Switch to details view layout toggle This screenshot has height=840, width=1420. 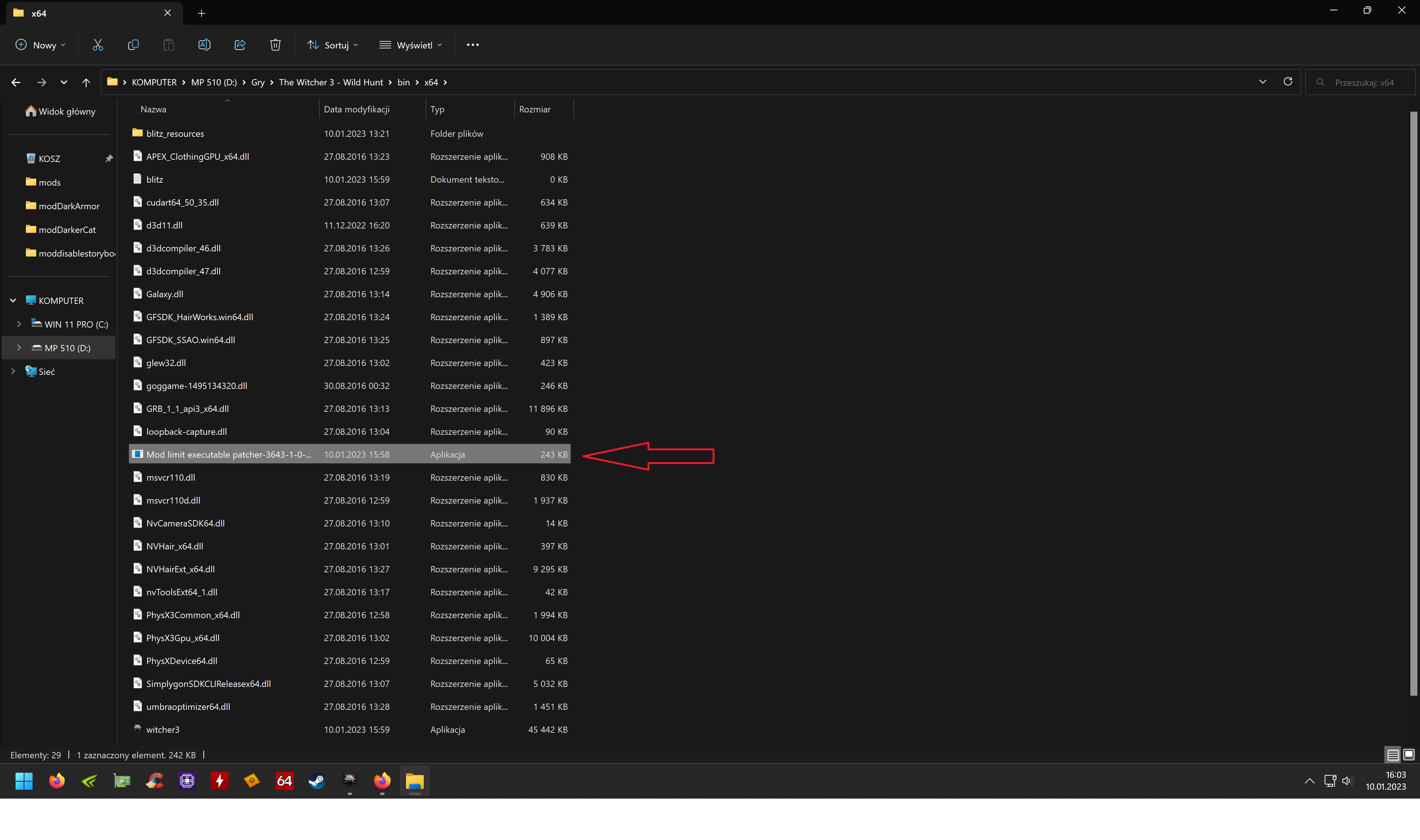(x=1393, y=755)
